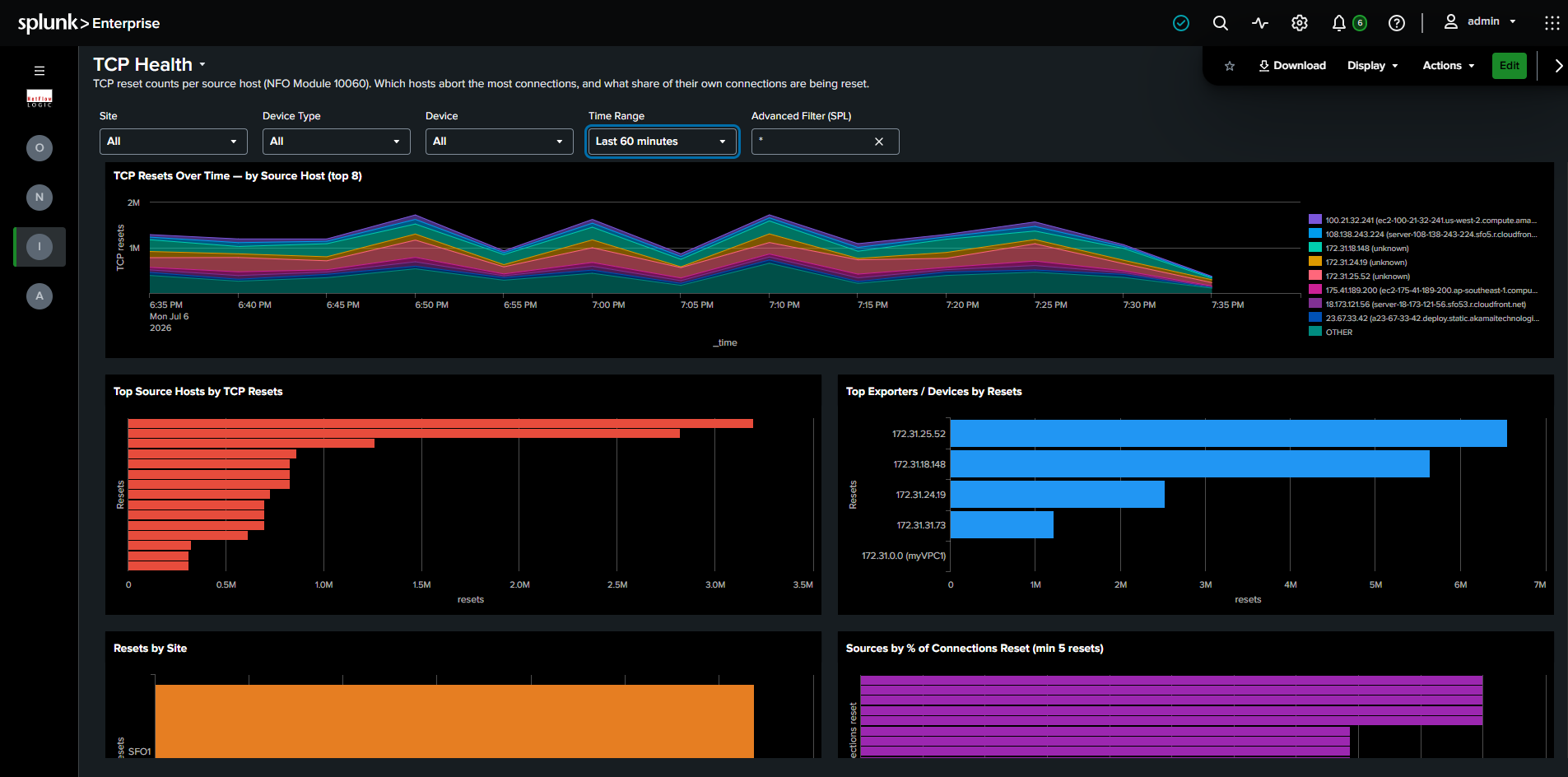The height and width of the screenshot is (777, 1568).
Task: Click the green Edit button
Action: click(1510, 66)
